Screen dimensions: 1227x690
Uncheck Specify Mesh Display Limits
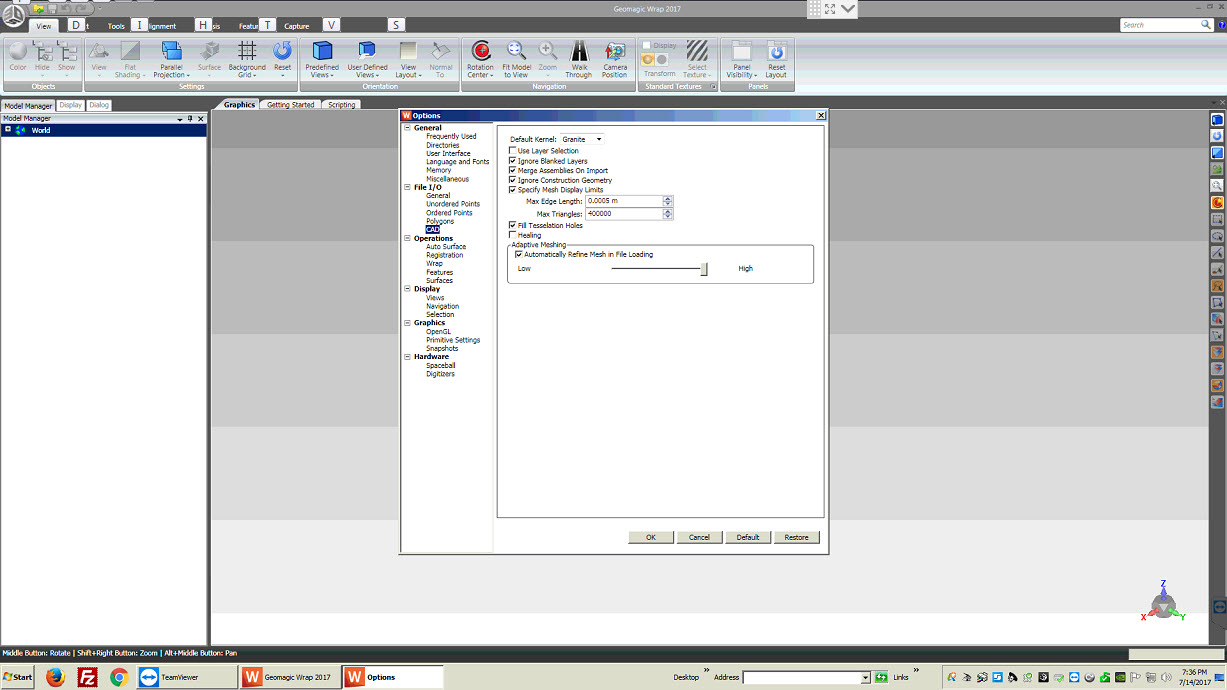tap(513, 190)
